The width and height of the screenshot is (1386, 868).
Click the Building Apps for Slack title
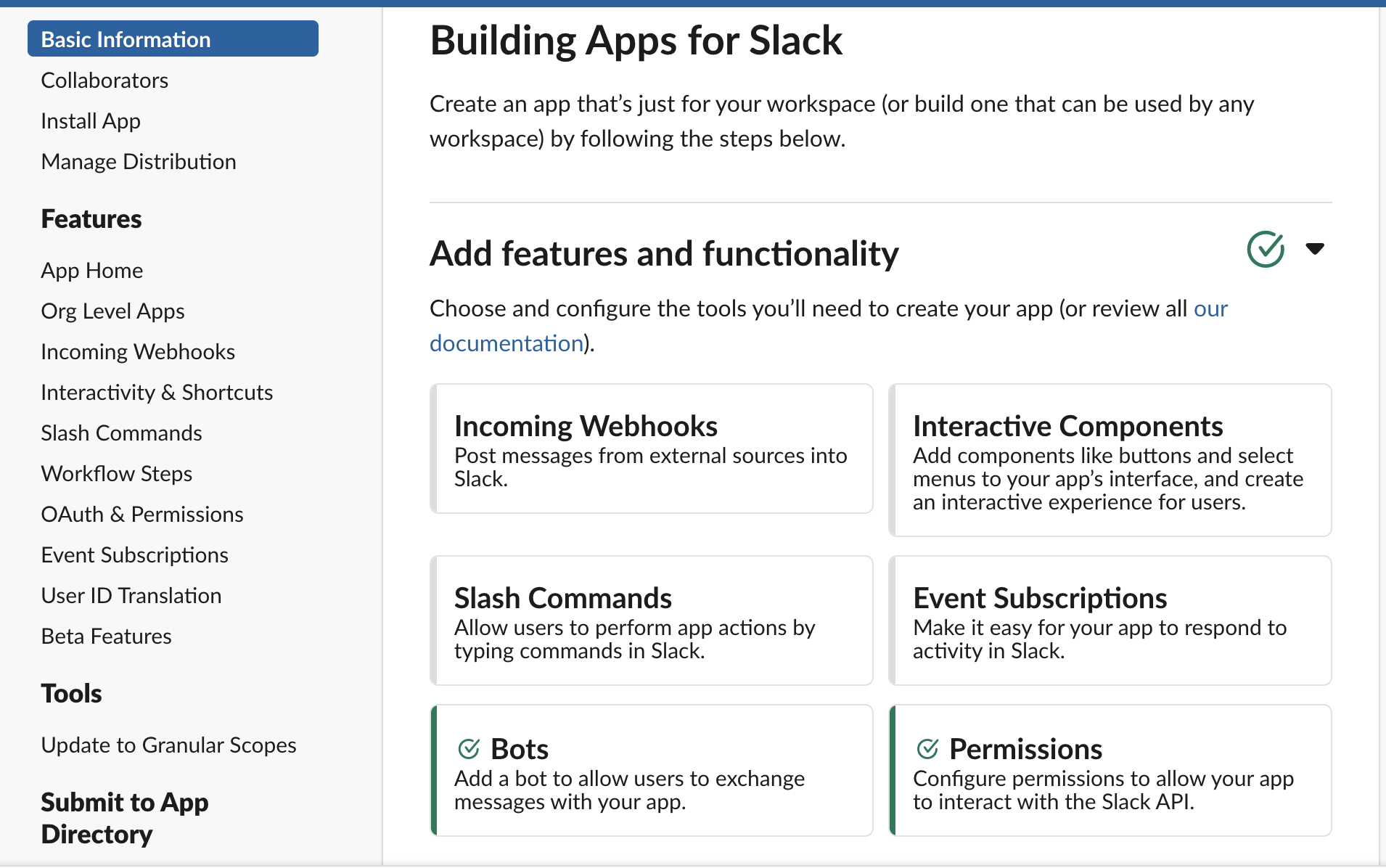coord(636,40)
